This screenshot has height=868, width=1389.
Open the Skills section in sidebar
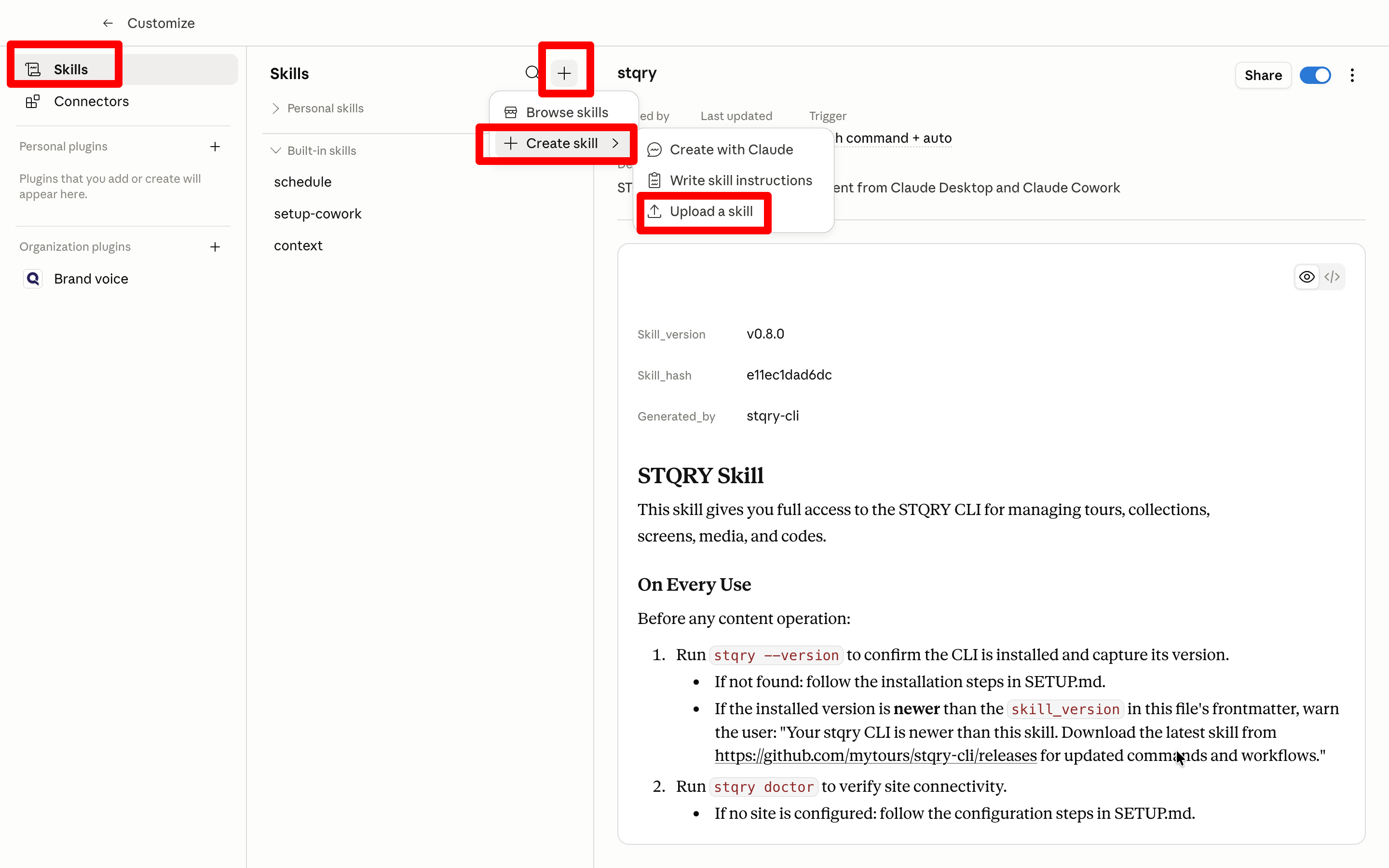coord(126,69)
